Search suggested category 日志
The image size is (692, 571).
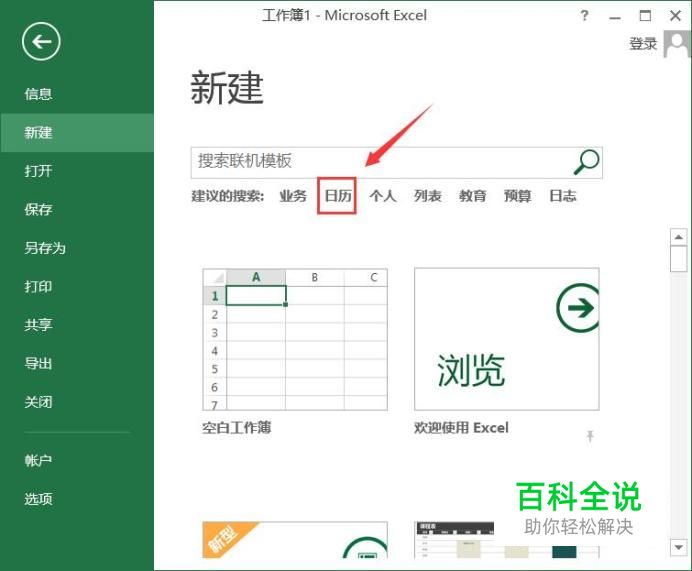pyautogui.click(x=563, y=196)
